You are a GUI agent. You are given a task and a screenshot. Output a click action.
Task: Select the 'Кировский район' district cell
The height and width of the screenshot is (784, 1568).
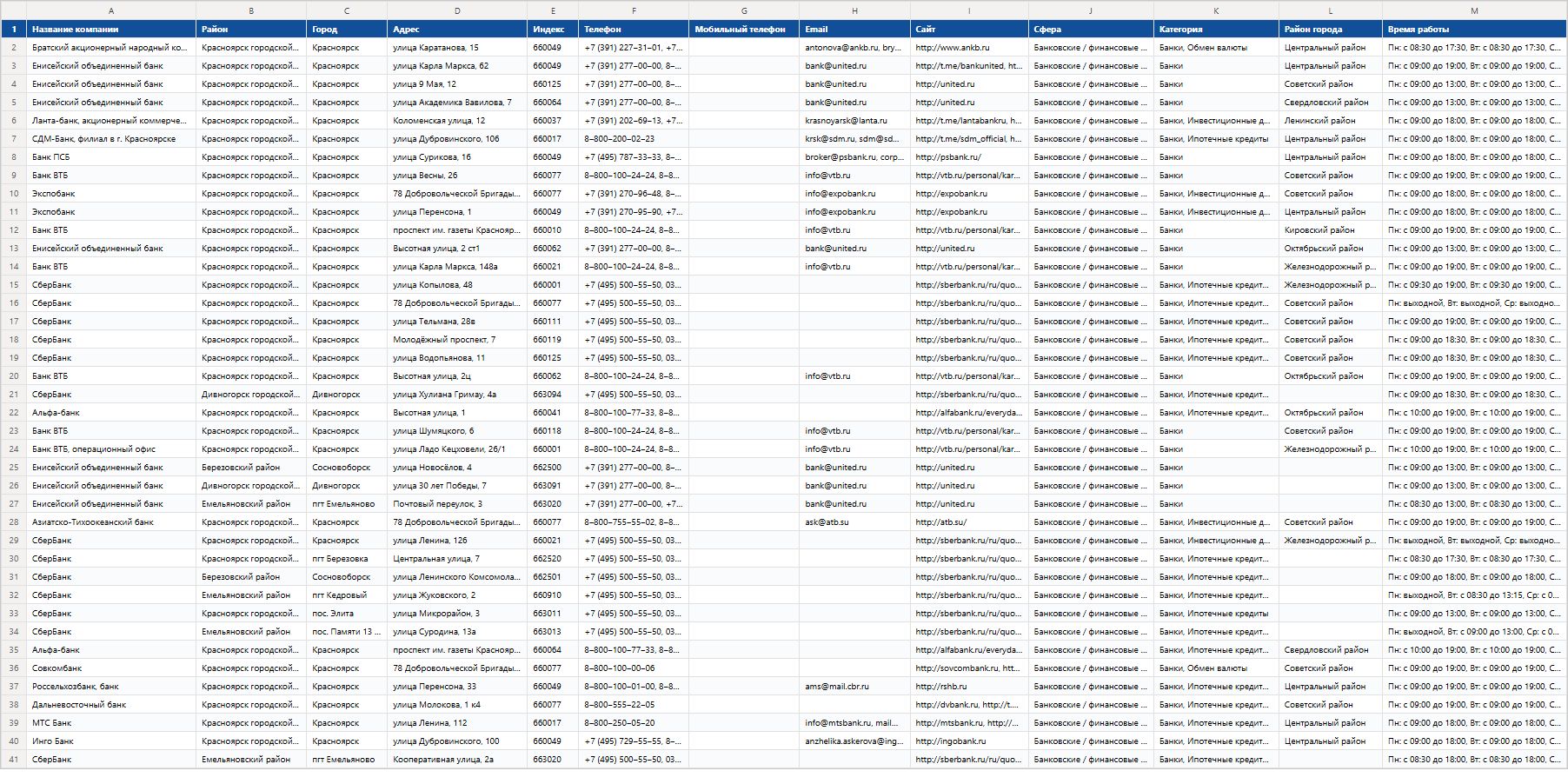click(1331, 230)
